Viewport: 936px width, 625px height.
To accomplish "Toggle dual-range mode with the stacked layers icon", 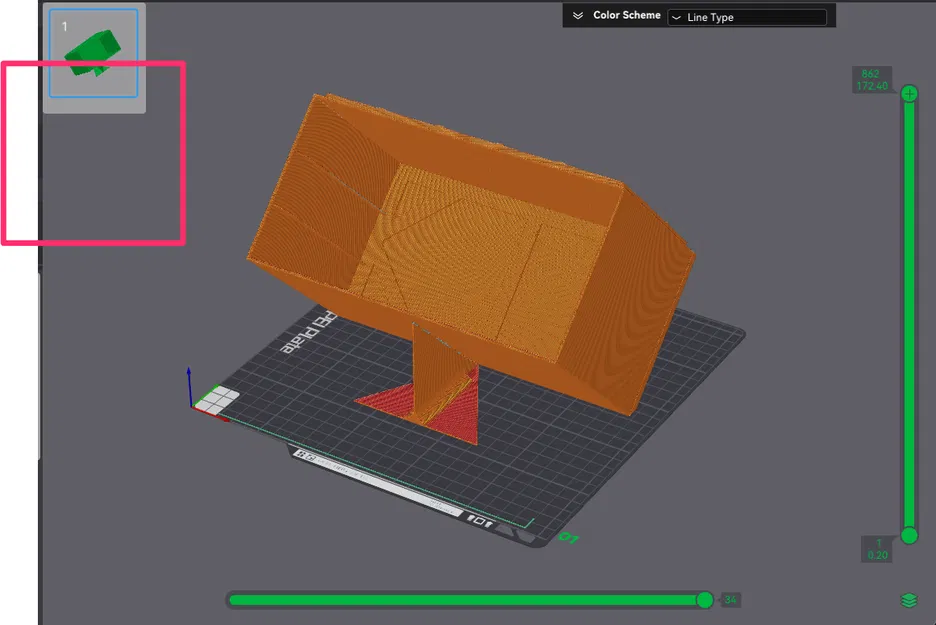I will [908, 600].
